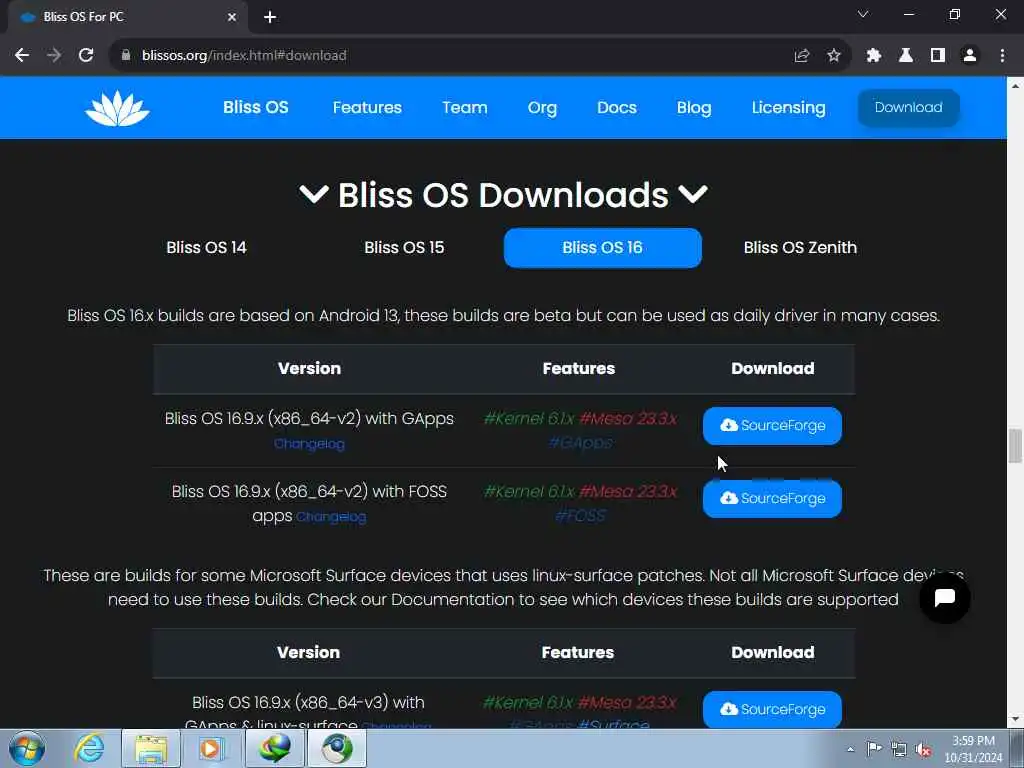This screenshot has width=1024, height=768.
Task: Close the Bliss OS For PC tab
Action: [232, 17]
